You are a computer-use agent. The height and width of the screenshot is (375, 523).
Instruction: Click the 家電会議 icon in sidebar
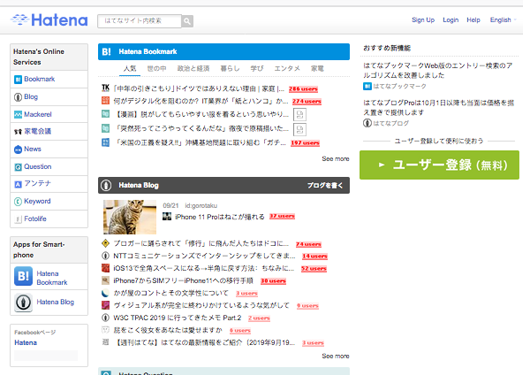pyautogui.click(x=18, y=131)
